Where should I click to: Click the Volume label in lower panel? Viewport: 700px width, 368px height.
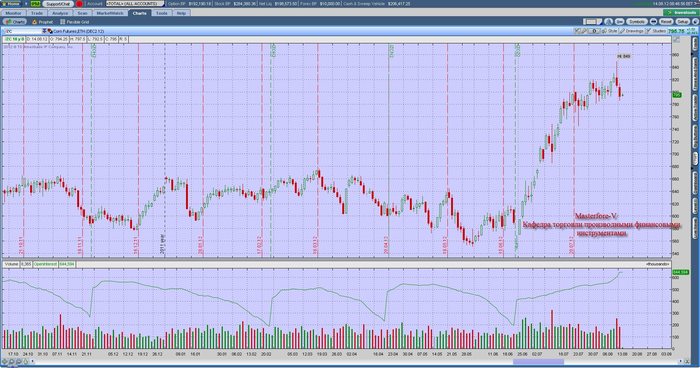click(x=12, y=264)
